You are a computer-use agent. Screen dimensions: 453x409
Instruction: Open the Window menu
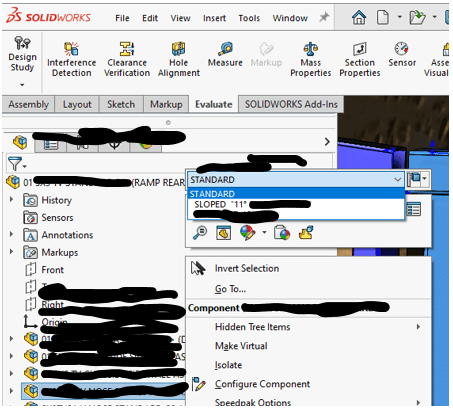(290, 18)
